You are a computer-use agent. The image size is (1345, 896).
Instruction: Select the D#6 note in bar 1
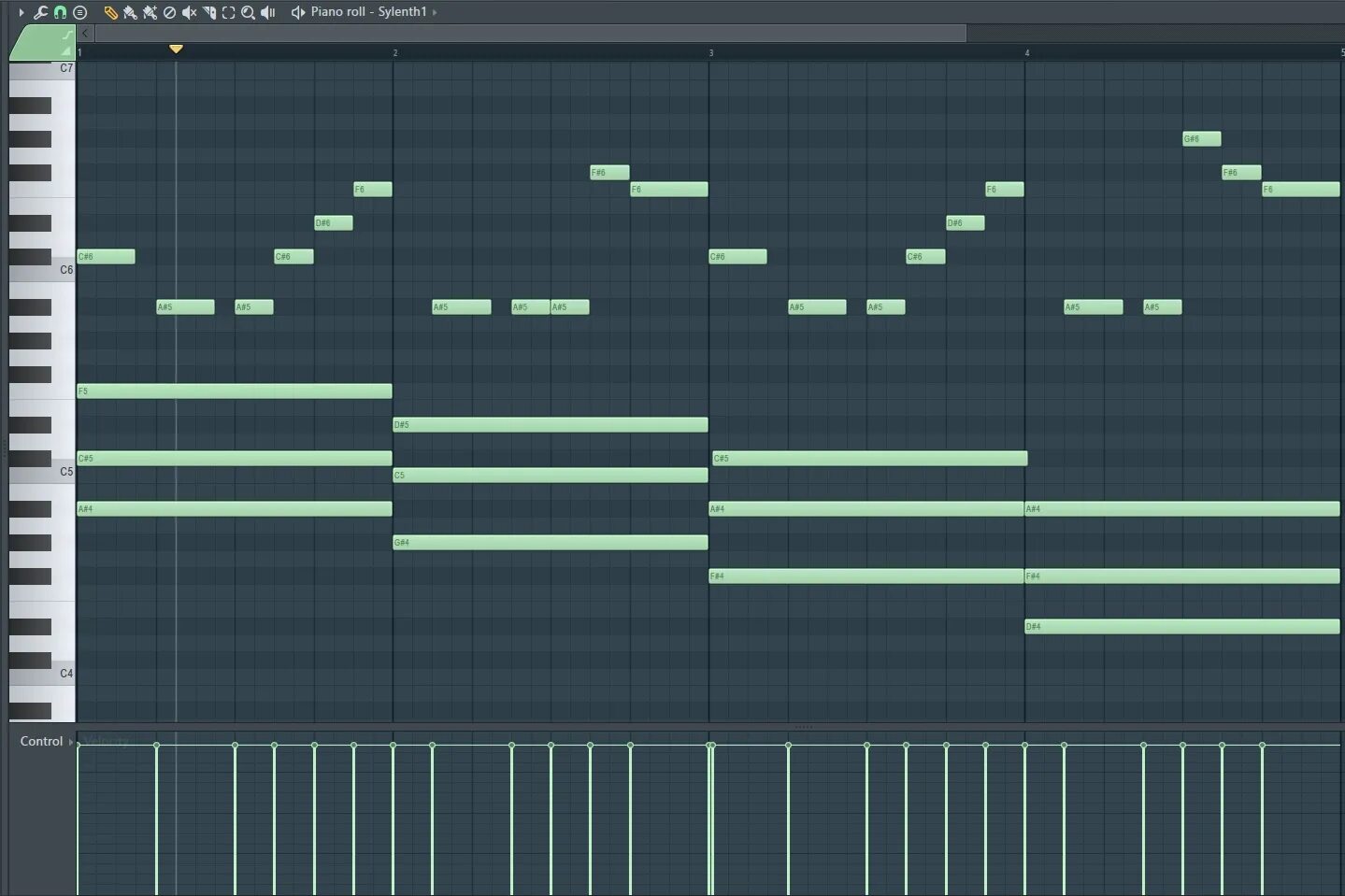point(334,223)
